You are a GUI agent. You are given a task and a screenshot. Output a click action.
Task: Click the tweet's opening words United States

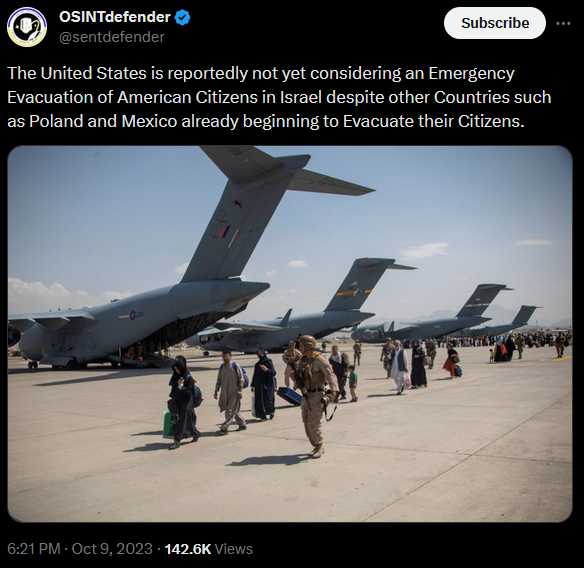coord(93,73)
